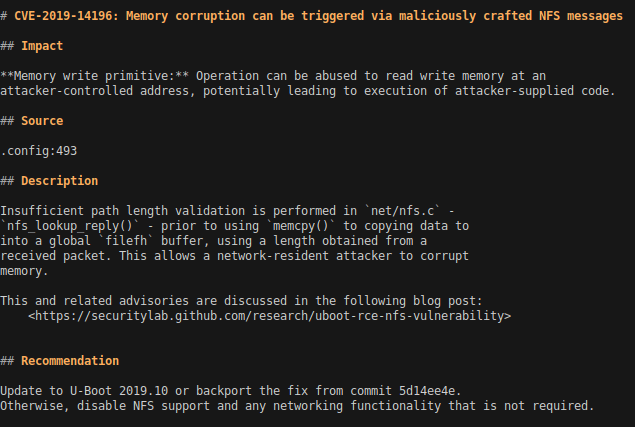The image size is (635, 427).
Task: Click the net/nfs.c file name
Action: pyautogui.click(x=405, y=211)
